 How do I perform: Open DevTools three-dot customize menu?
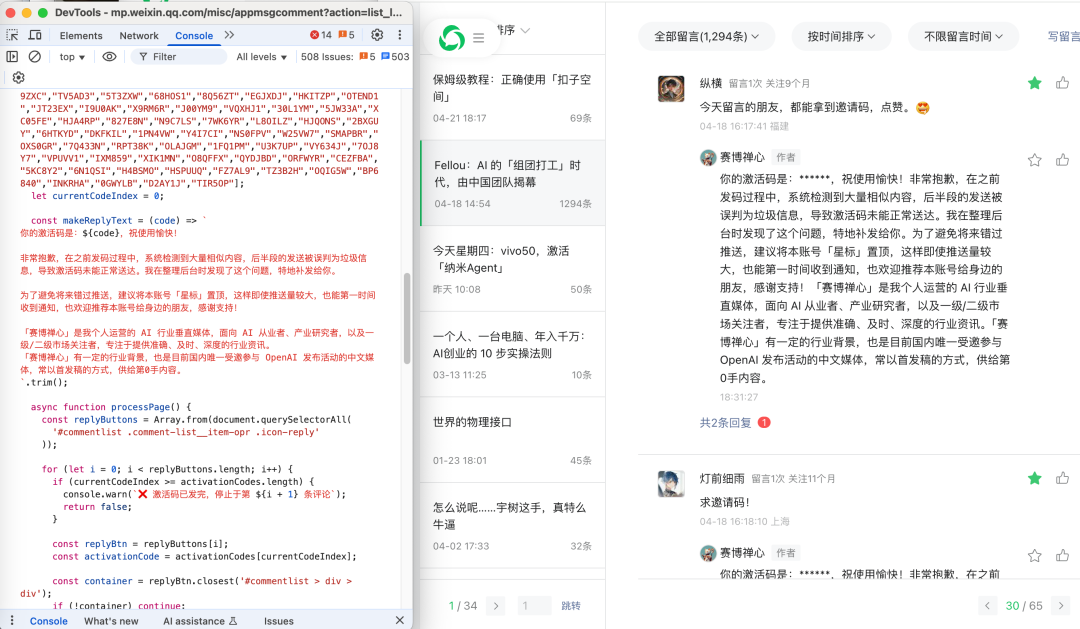pyautogui.click(x=399, y=35)
